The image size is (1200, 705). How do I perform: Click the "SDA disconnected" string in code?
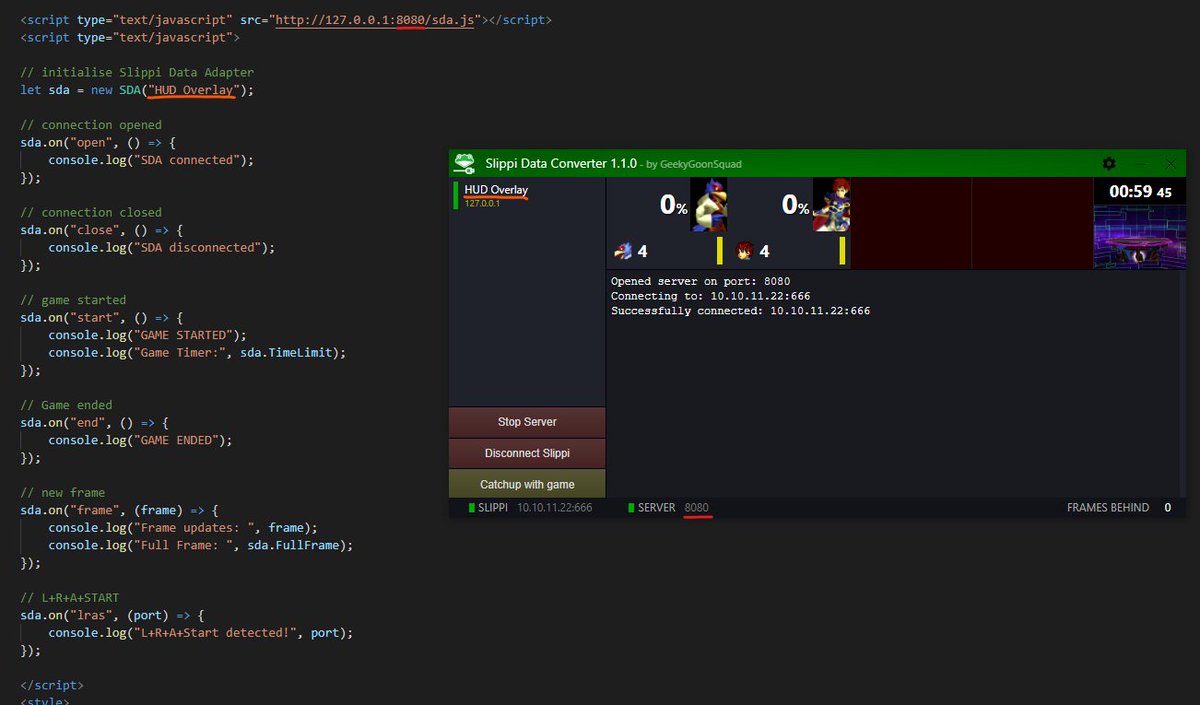(x=197, y=247)
